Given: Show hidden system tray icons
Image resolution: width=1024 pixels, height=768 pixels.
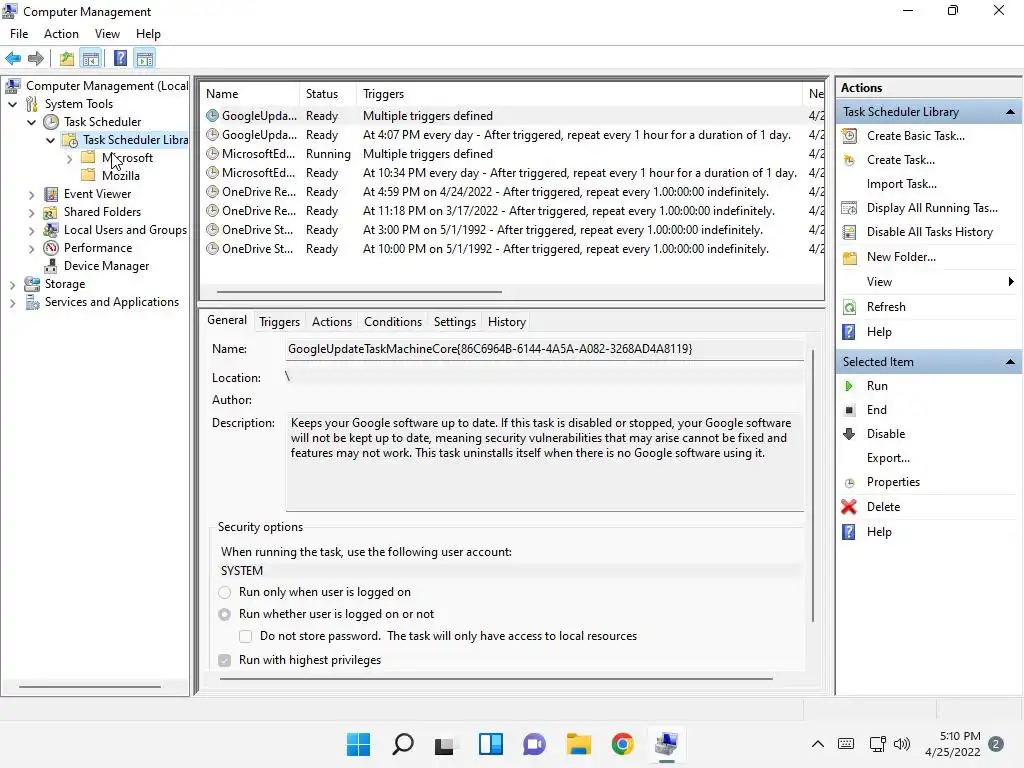Looking at the screenshot, I should [817, 744].
